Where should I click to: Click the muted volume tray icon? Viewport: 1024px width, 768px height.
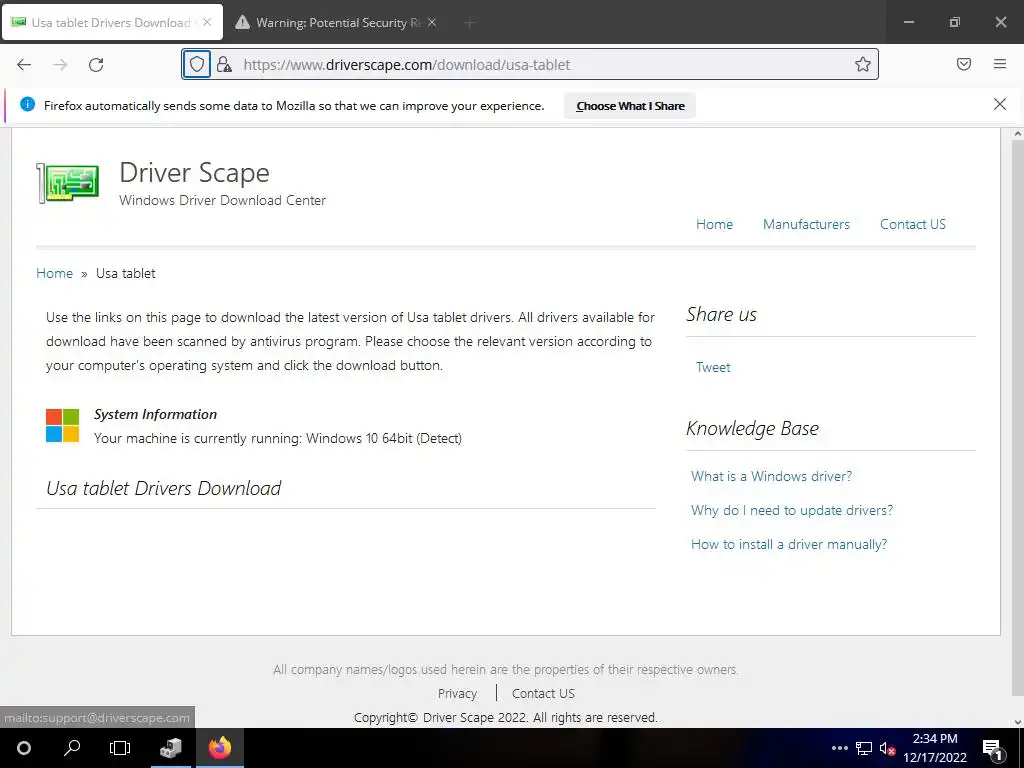click(887, 749)
